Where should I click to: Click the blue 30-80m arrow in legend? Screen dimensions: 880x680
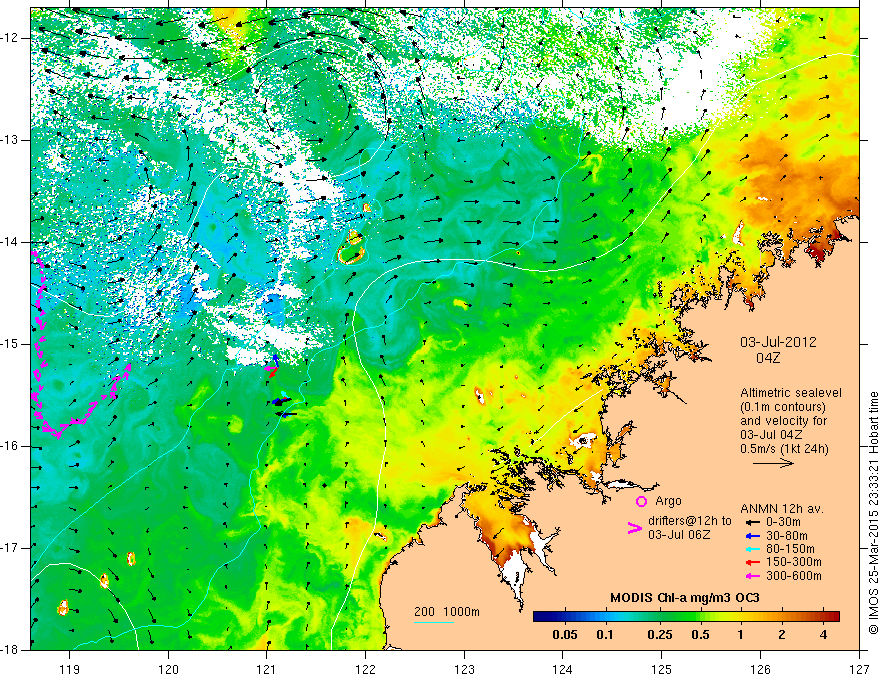[x=752, y=536]
